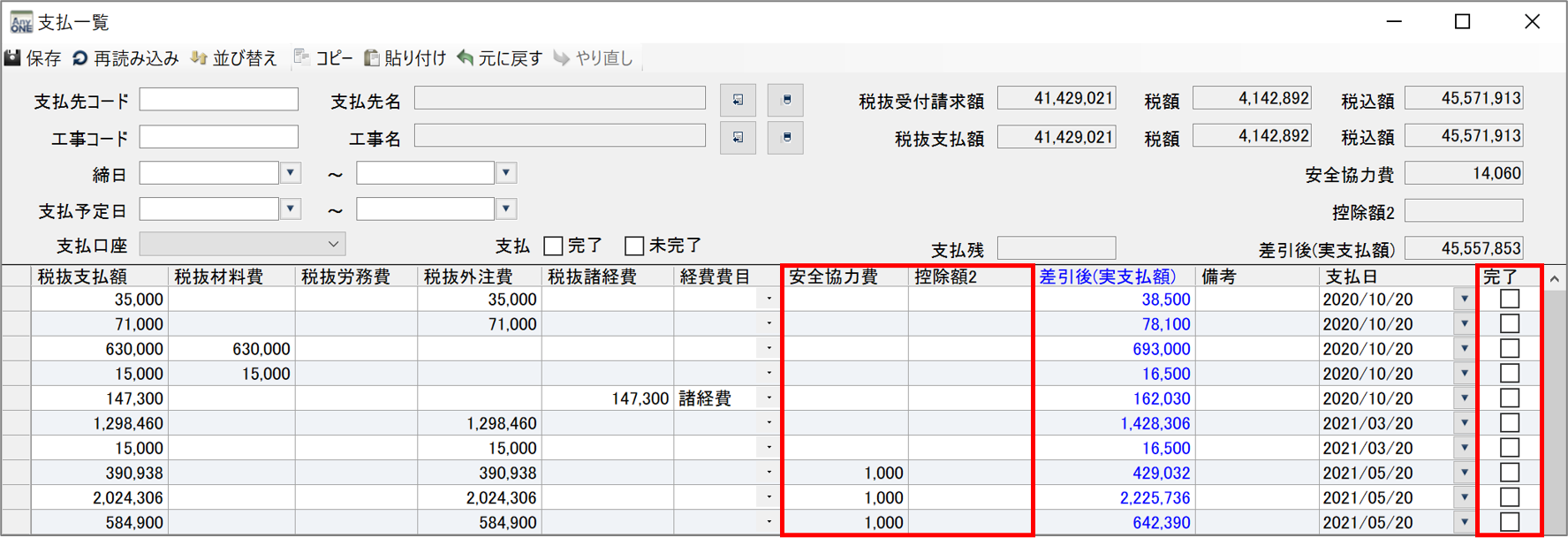Open the search icon next to 支払先名 field

pyautogui.click(x=738, y=100)
